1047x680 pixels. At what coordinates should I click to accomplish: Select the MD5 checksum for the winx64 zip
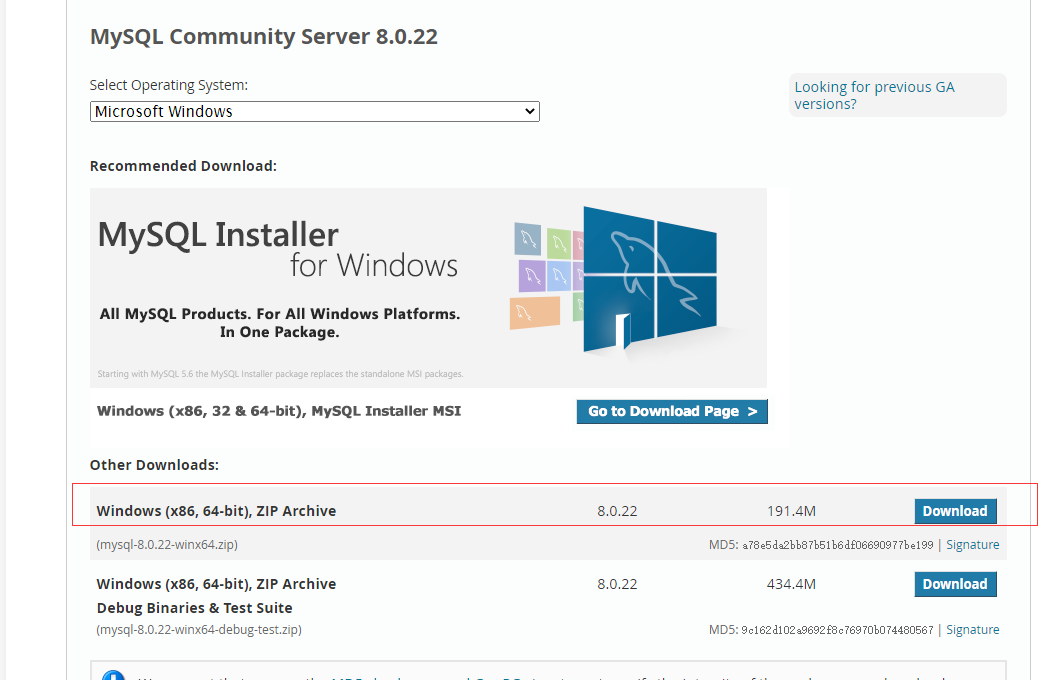click(x=837, y=545)
